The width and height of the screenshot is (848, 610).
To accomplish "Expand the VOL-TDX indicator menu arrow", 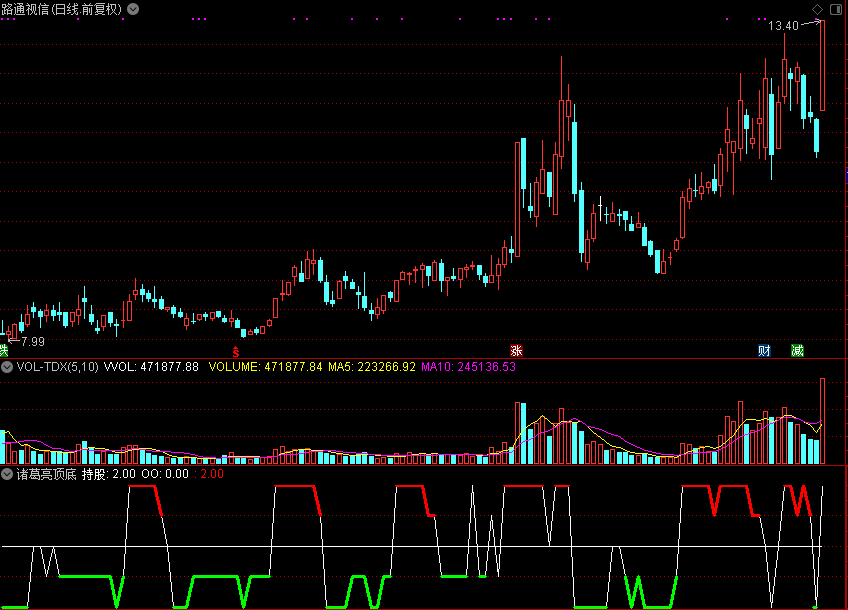I will (x=7, y=367).
